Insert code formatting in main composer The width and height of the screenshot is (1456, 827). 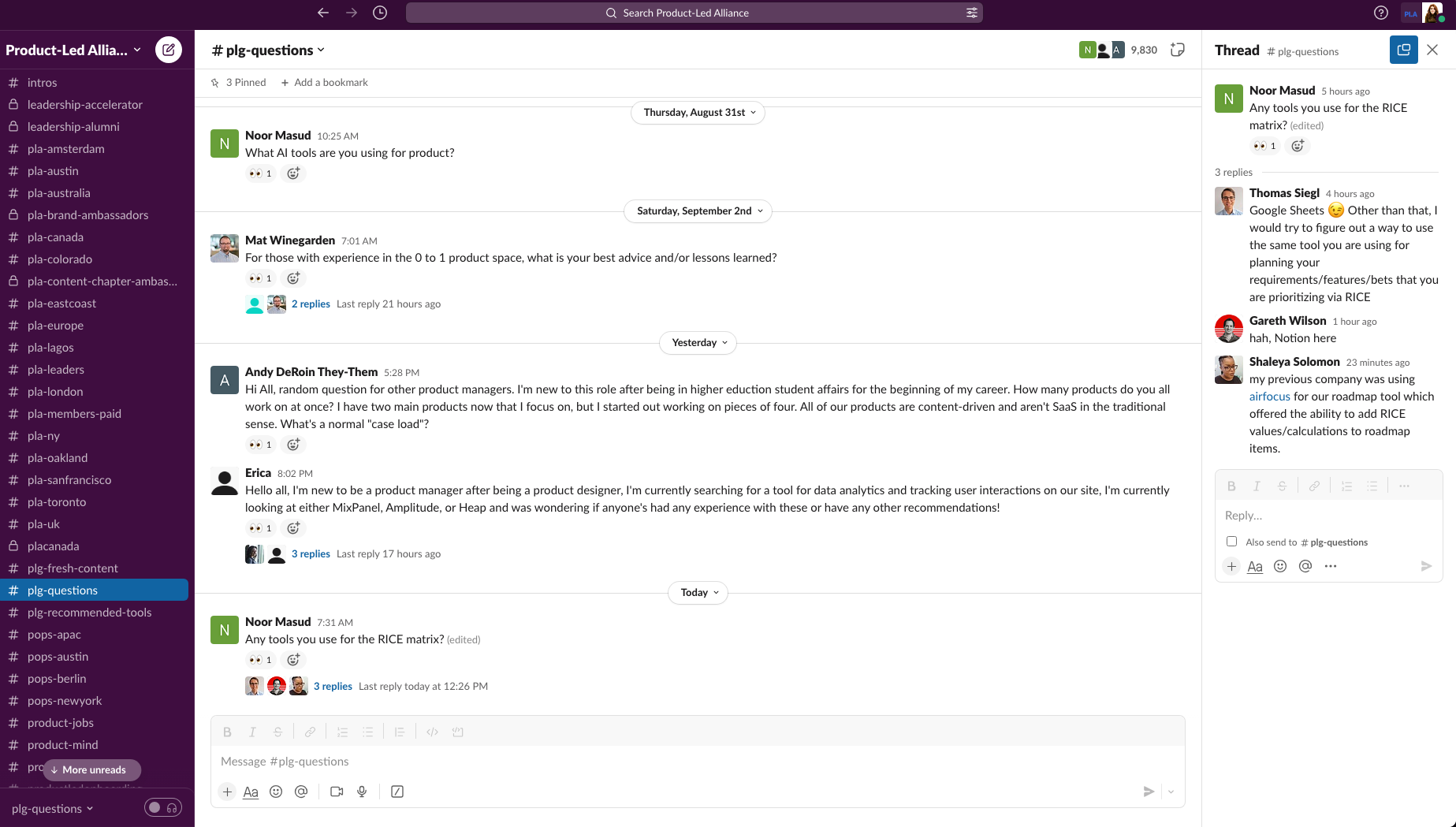[432, 732]
